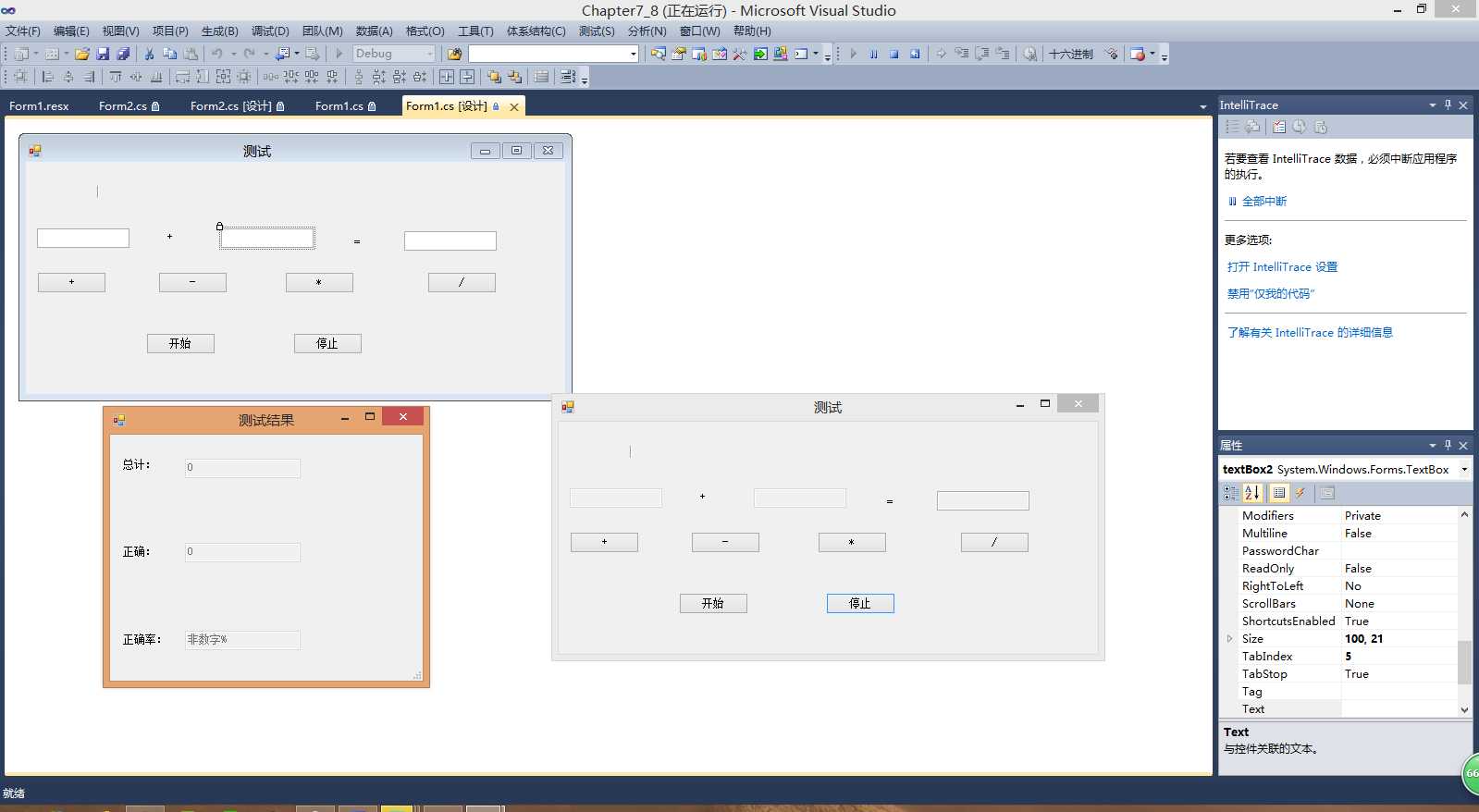Click the Save floppy disk icon
Image resolution: width=1479 pixels, height=812 pixels.
(103, 54)
